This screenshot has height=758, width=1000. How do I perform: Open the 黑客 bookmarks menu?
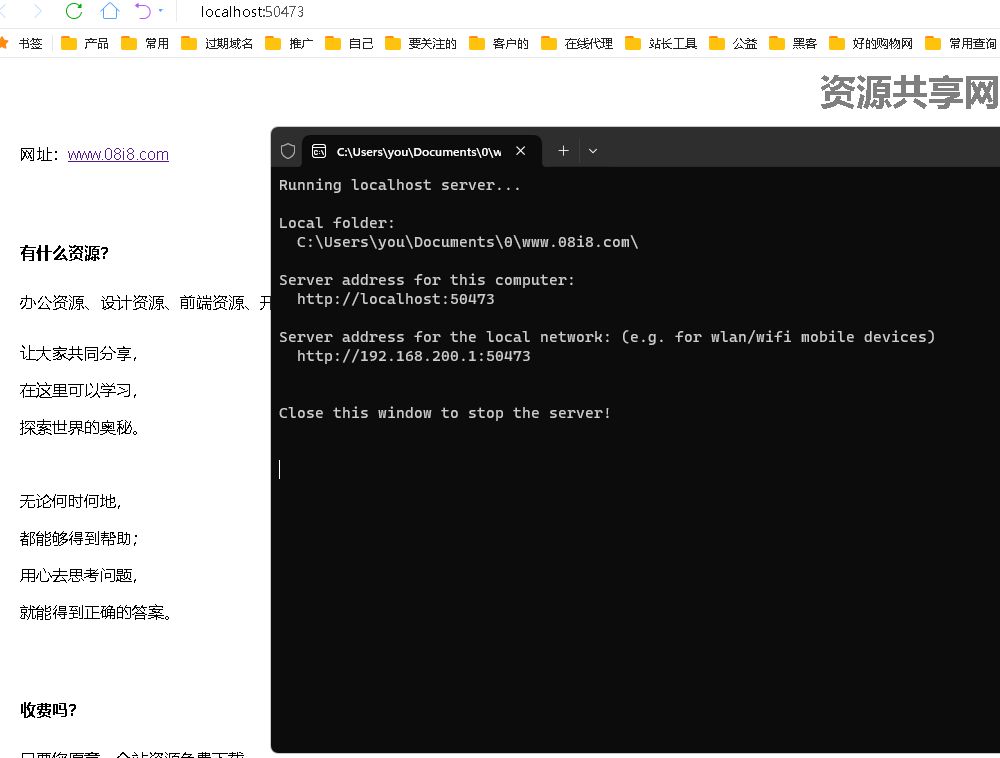click(x=792, y=43)
